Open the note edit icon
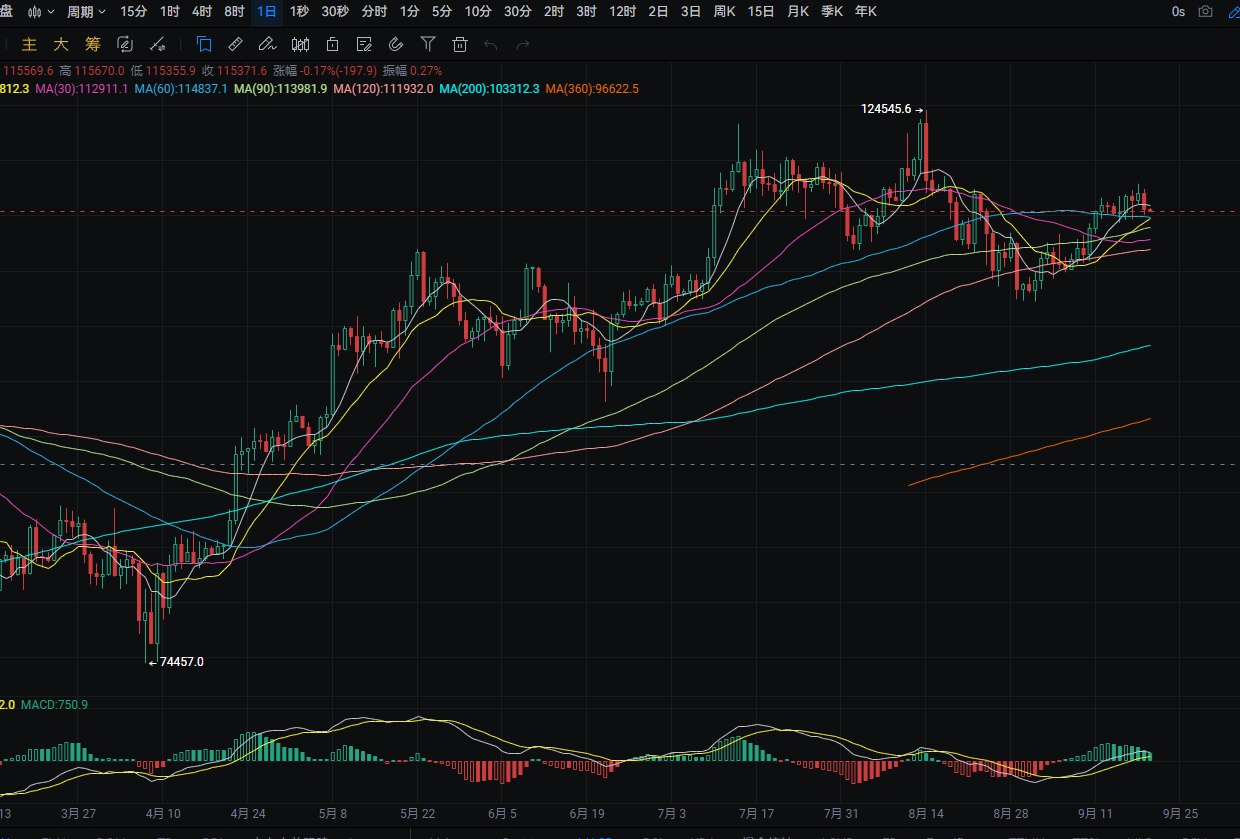 pyautogui.click(x=364, y=44)
